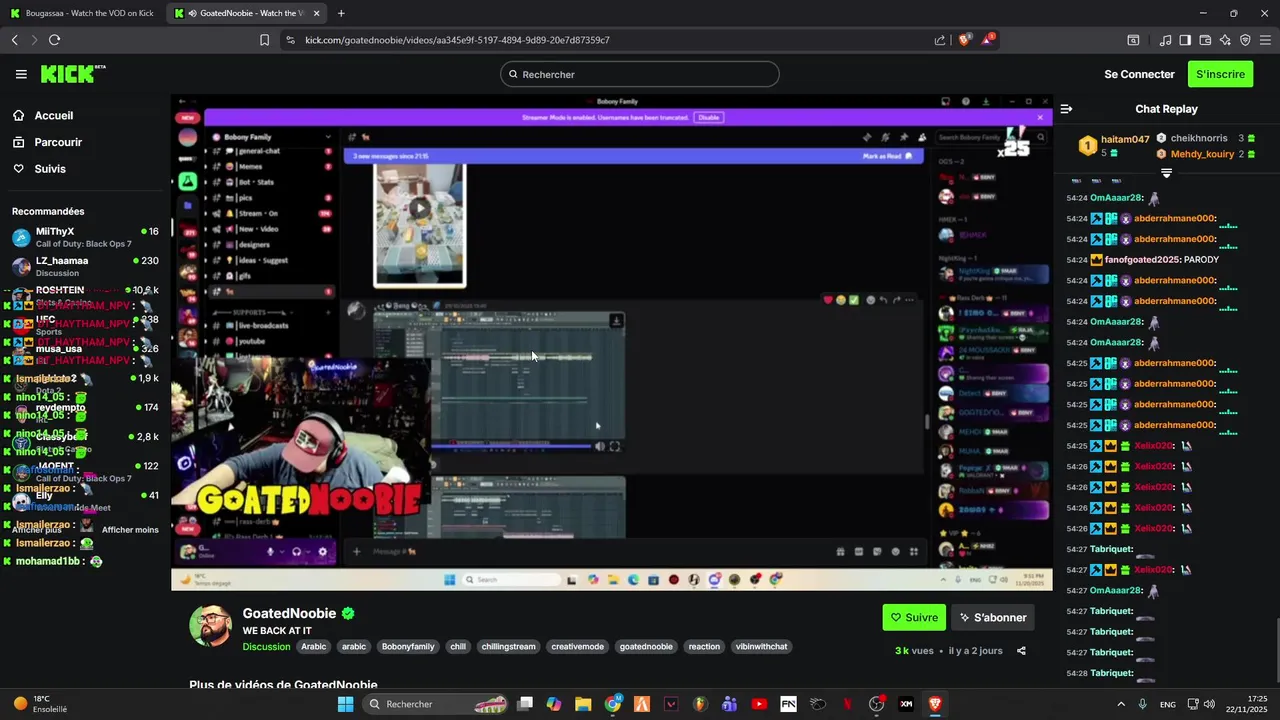This screenshot has height=720, width=1280.
Task: Switch to the Bougasaa browser tab
Action: coord(82,13)
